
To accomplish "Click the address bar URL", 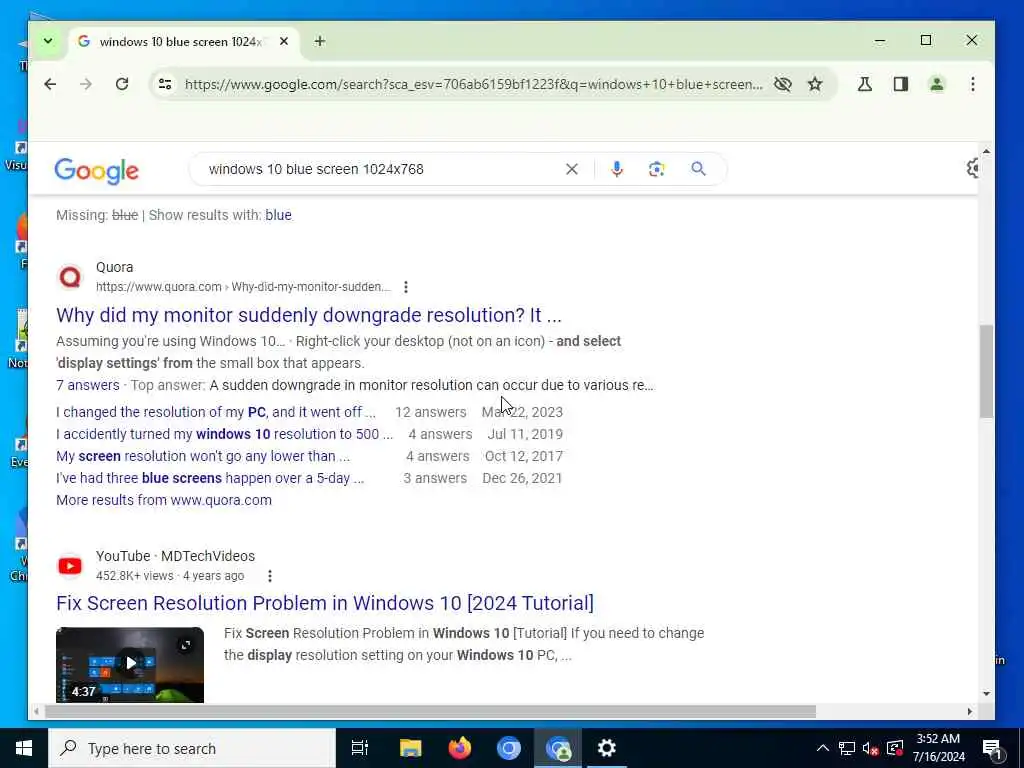I will pos(473,84).
